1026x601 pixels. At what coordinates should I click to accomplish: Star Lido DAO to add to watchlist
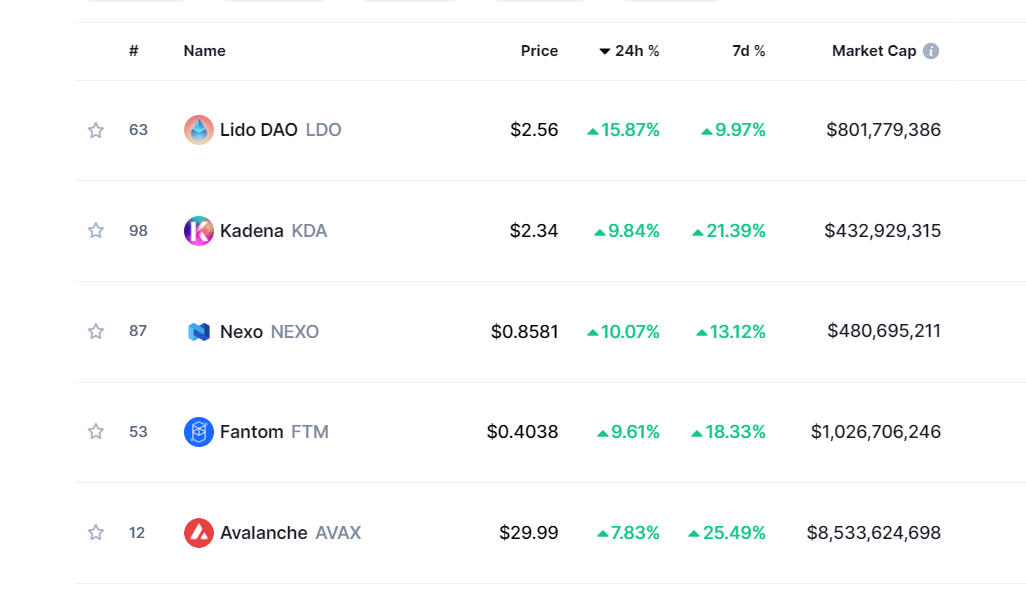click(x=96, y=130)
